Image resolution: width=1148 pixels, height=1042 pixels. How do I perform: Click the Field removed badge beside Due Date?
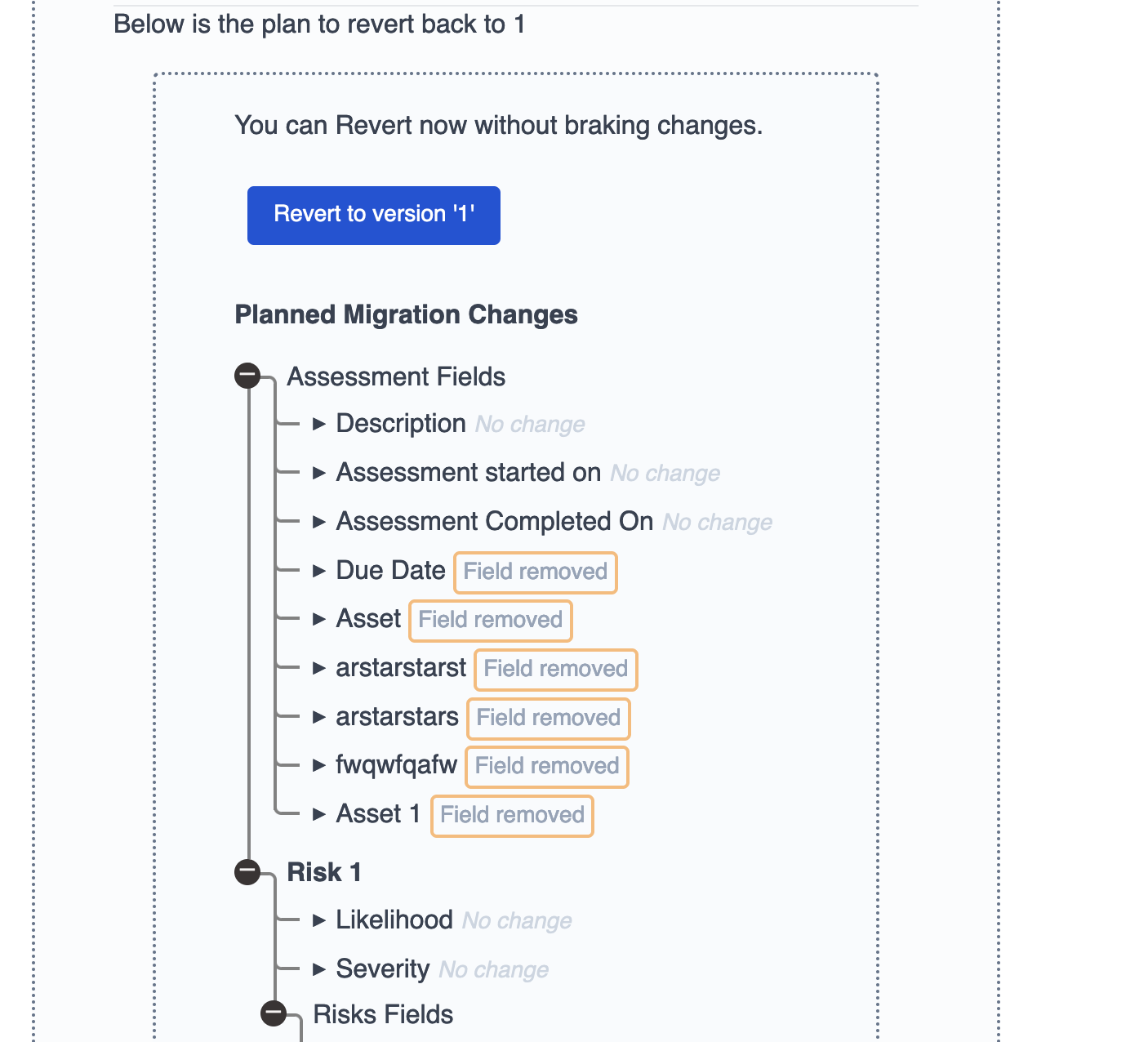[535, 572]
